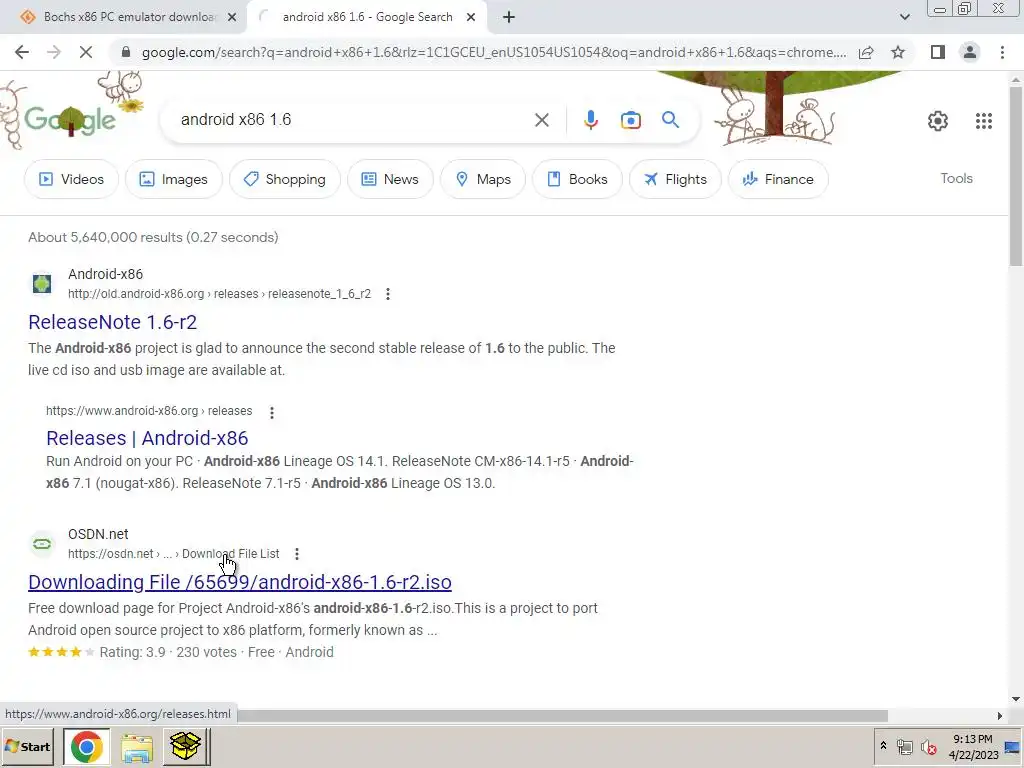Click the Google doodle logo
1024x768 pixels.
(70, 120)
